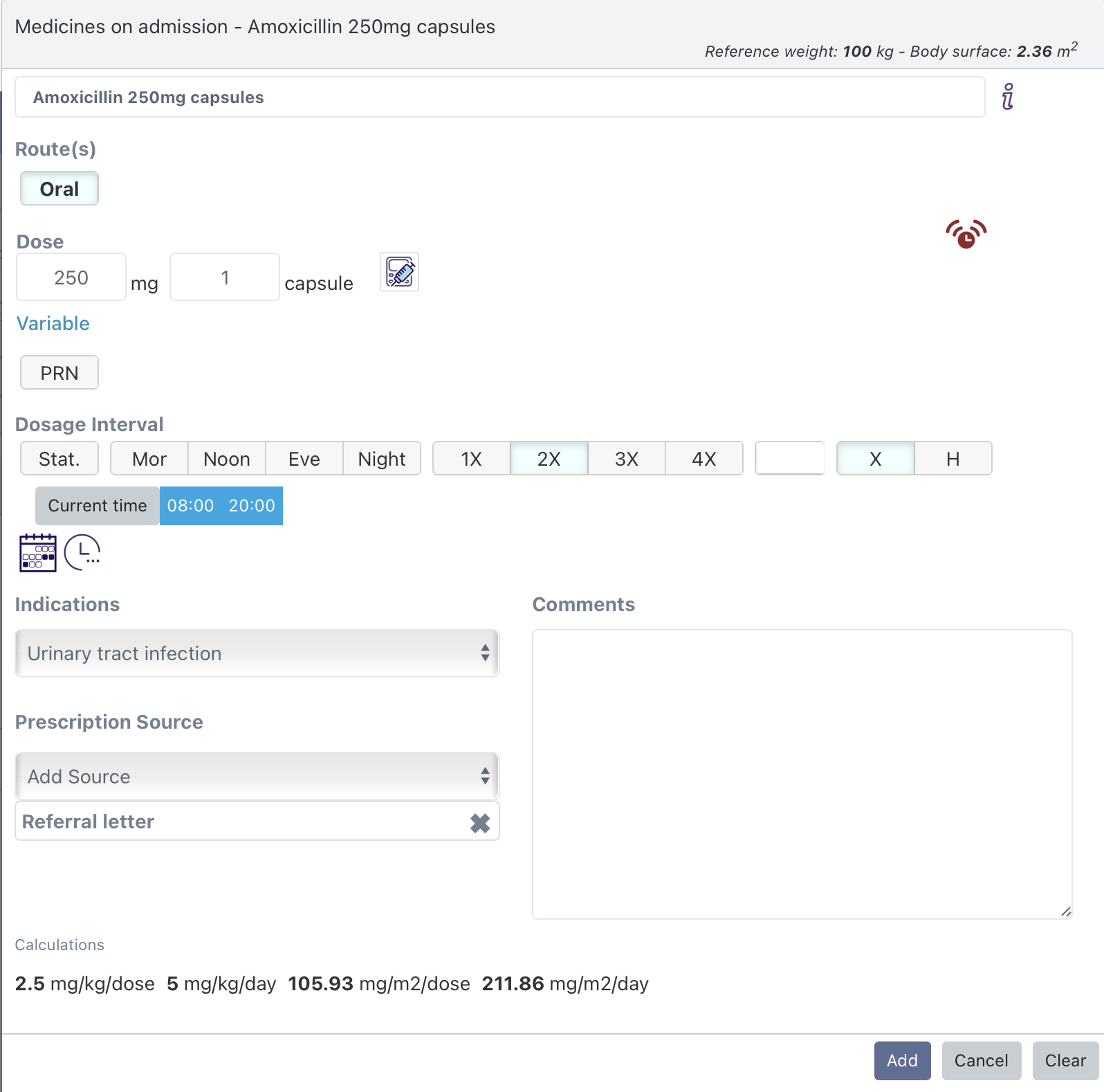Click the clock duration icon
1104x1092 pixels.
click(82, 552)
